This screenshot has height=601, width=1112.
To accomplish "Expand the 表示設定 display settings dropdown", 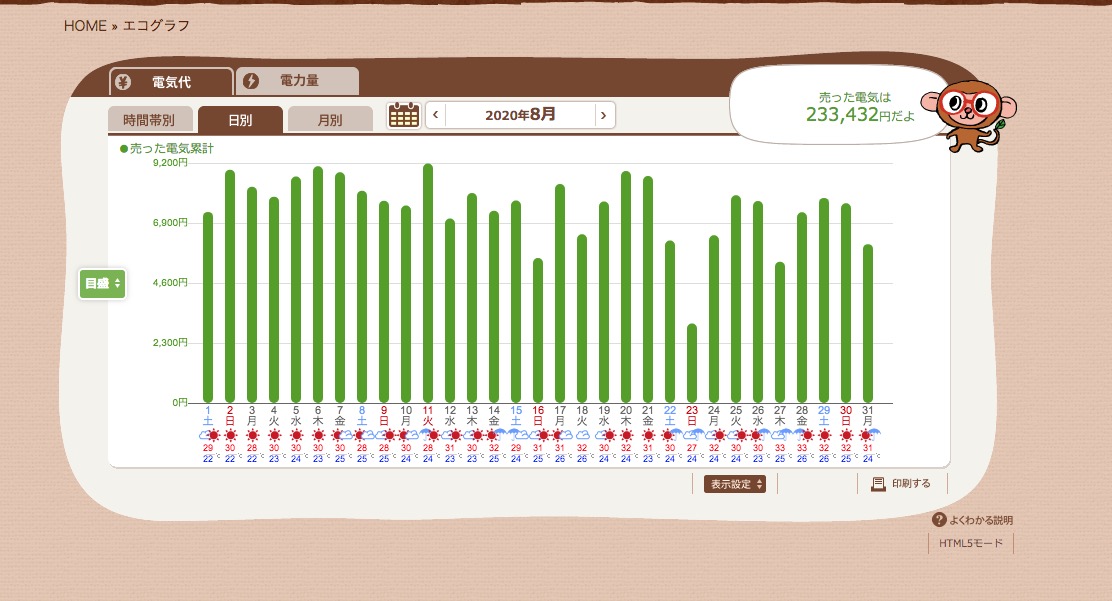I will click(734, 484).
